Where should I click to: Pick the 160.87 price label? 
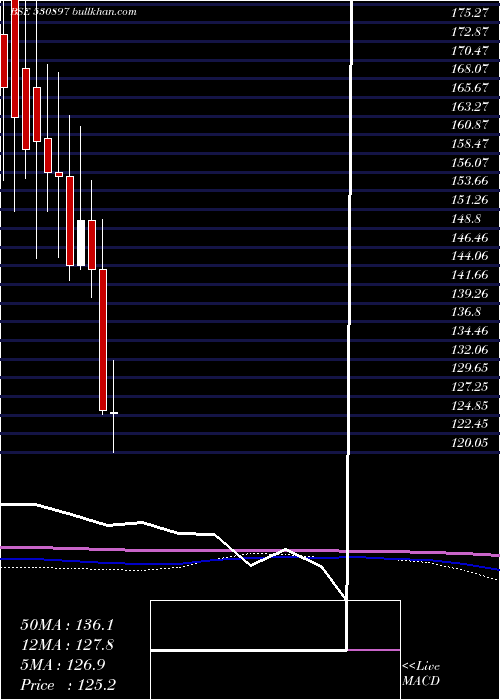470,125
